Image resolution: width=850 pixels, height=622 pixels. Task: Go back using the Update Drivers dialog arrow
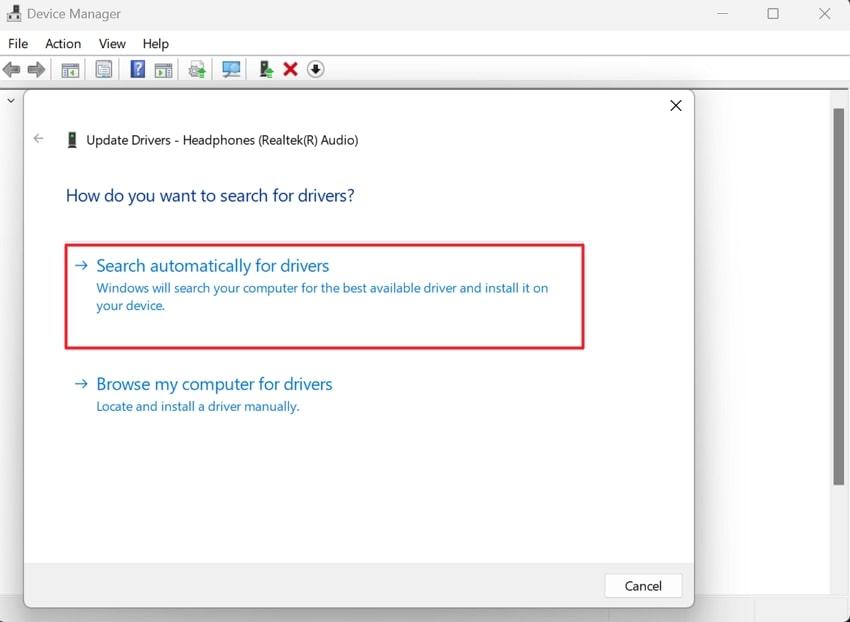(38, 139)
